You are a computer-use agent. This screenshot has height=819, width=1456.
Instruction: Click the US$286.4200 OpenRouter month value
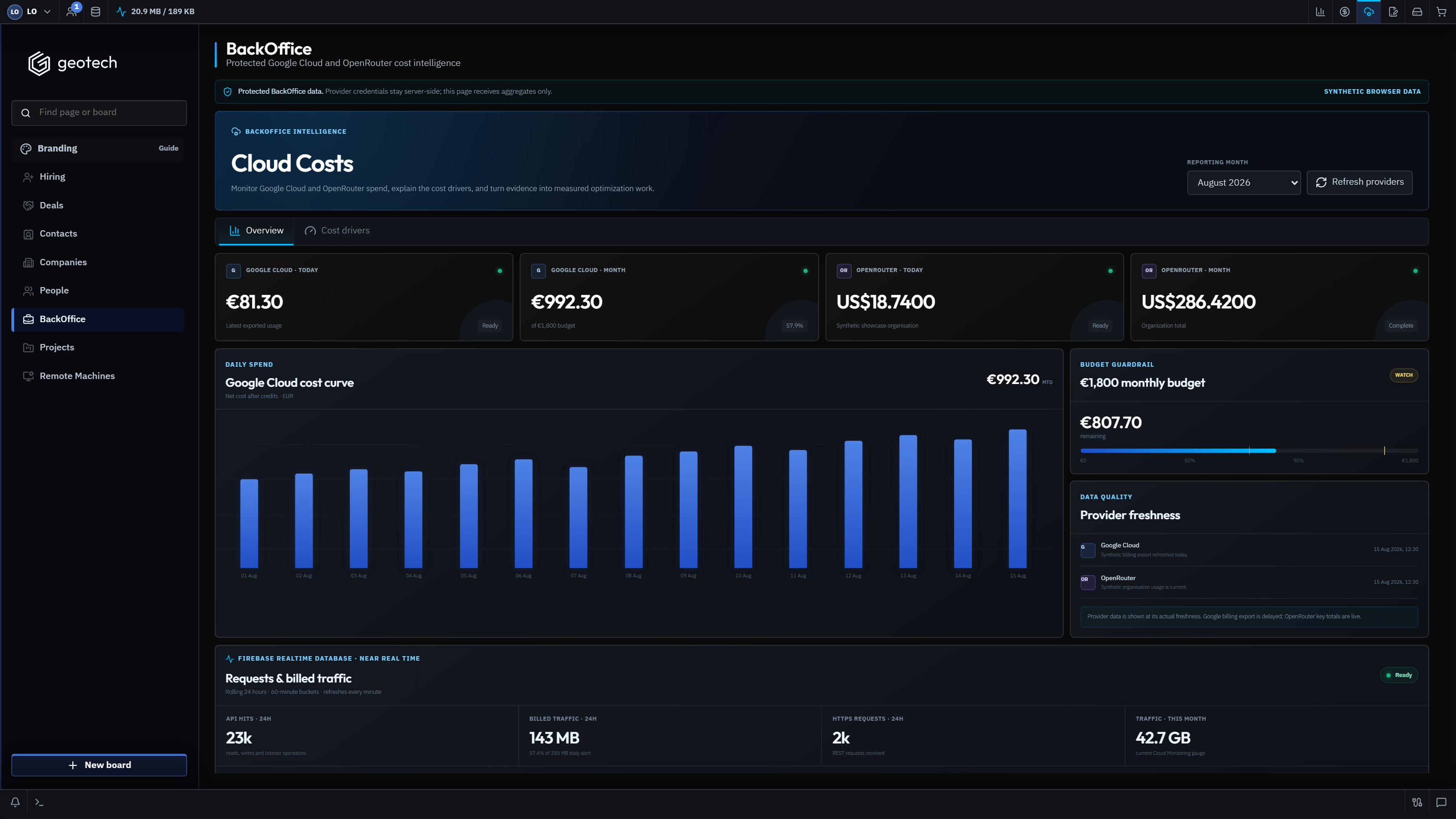coord(1198,302)
